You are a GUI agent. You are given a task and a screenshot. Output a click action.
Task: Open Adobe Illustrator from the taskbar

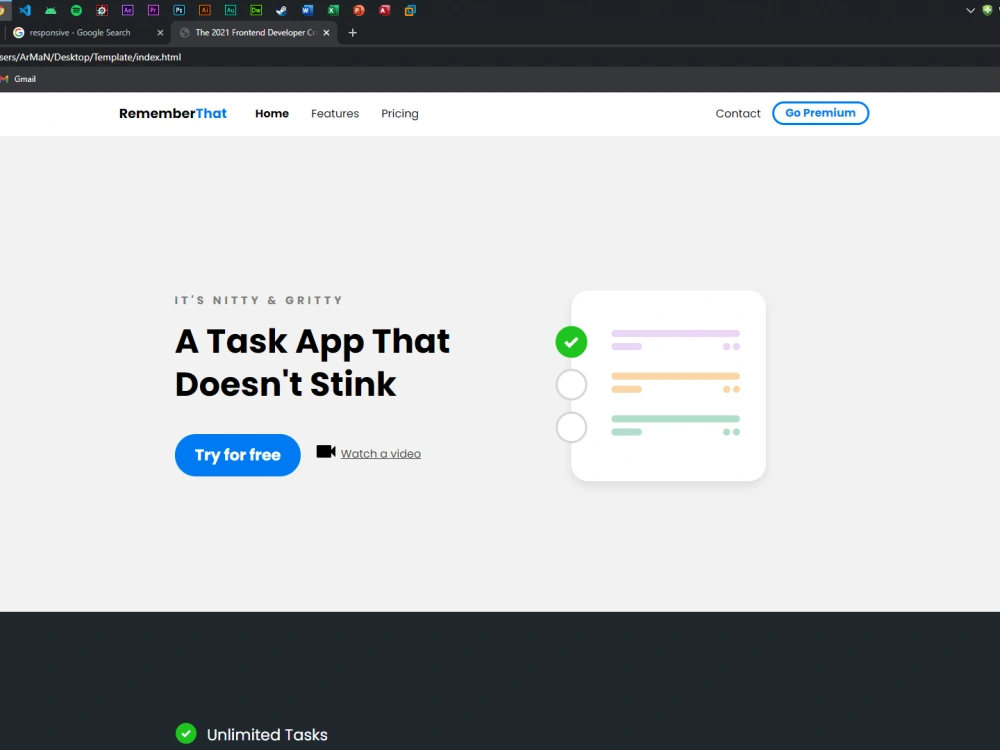pos(205,10)
